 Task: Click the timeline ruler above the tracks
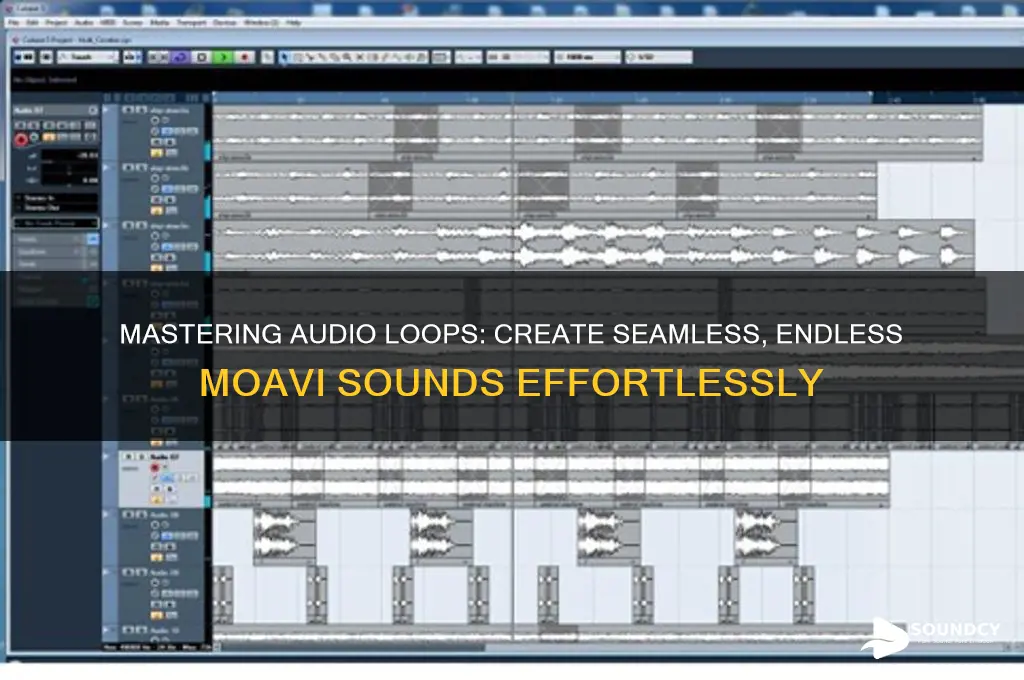pyautogui.click(x=542, y=99)
